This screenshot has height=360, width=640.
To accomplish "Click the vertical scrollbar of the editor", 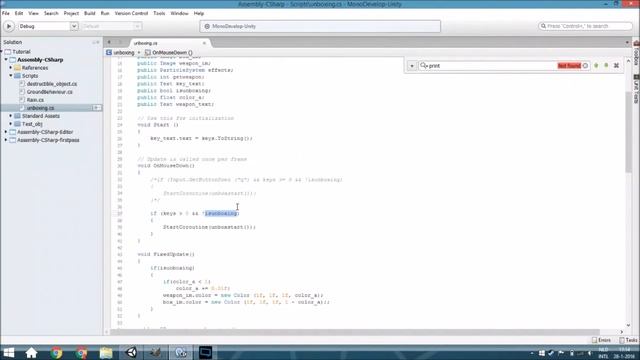I will coord(628,131).
